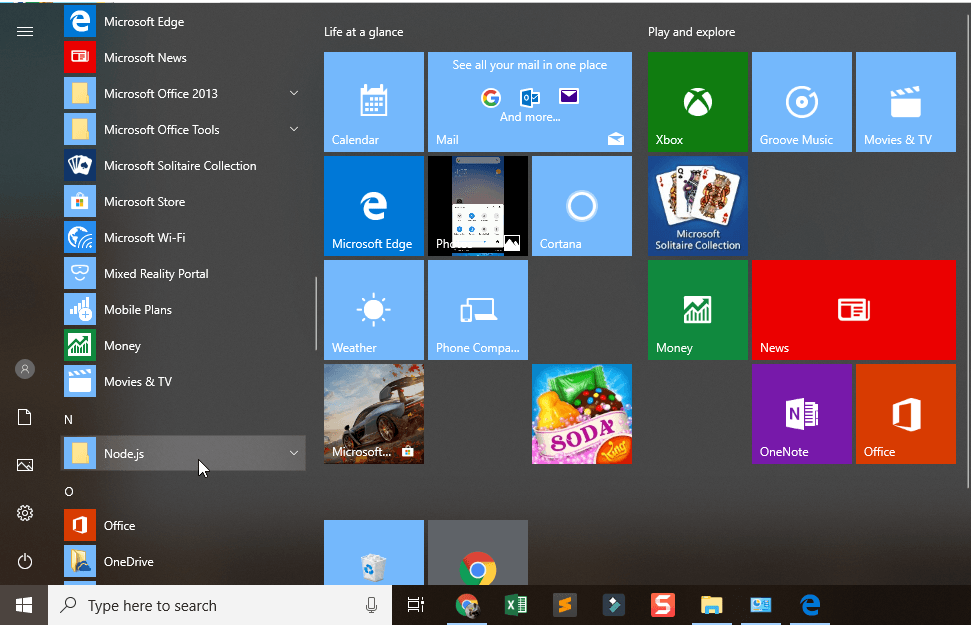Launch Microsoft Wi-Fi app
This screenshot has height=625, width=977.
(184, 238)
